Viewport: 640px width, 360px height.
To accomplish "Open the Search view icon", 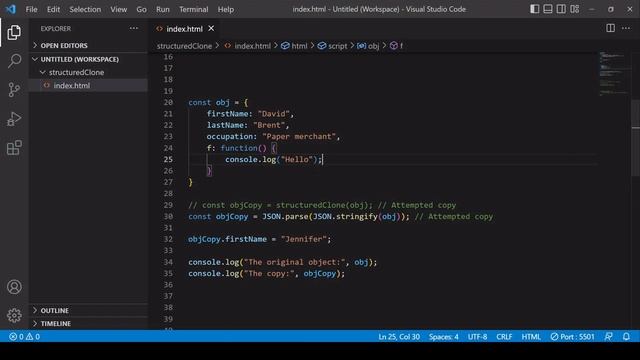I will (x=14, y=61).
